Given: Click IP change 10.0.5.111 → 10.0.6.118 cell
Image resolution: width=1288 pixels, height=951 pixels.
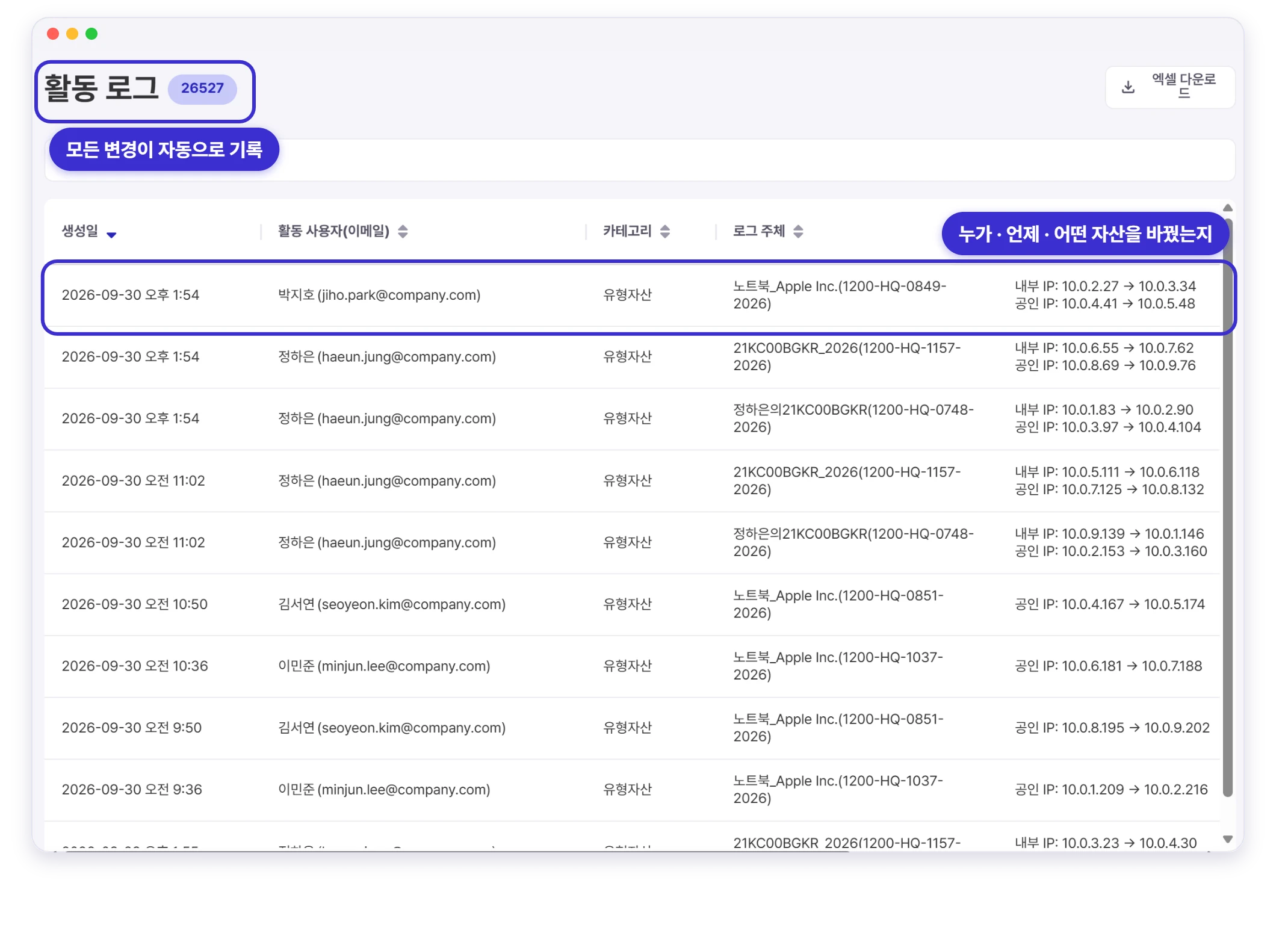Looking at the screenshot, I should coord(1107,472).
